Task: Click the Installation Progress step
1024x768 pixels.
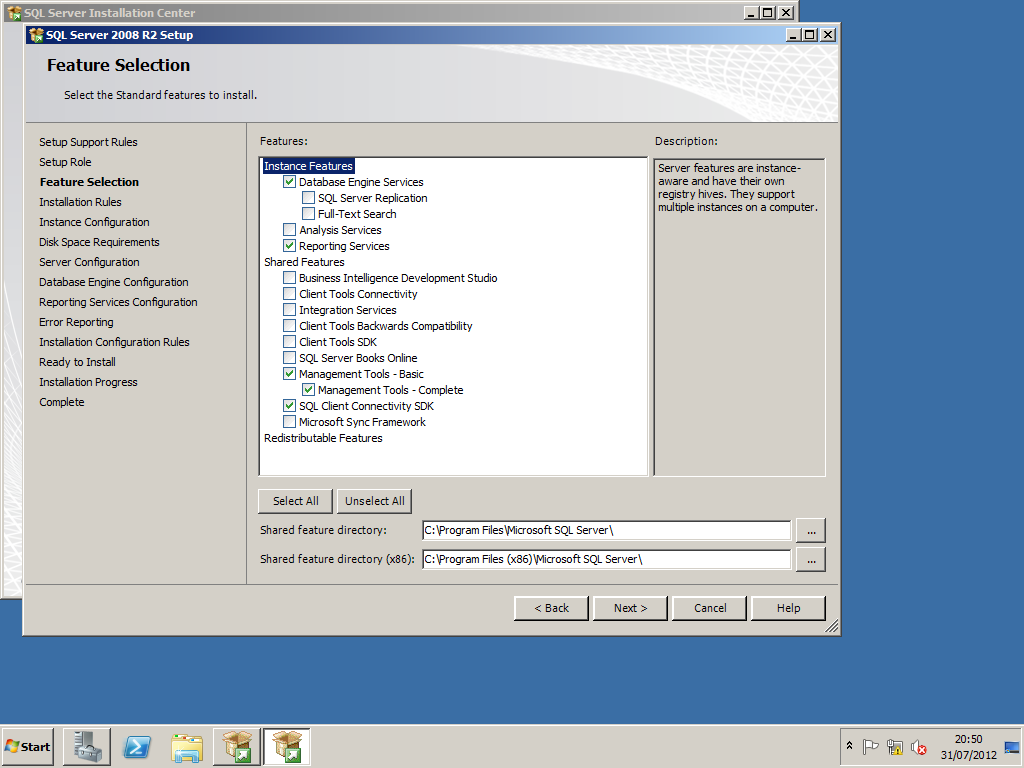Action: (88, 382)
